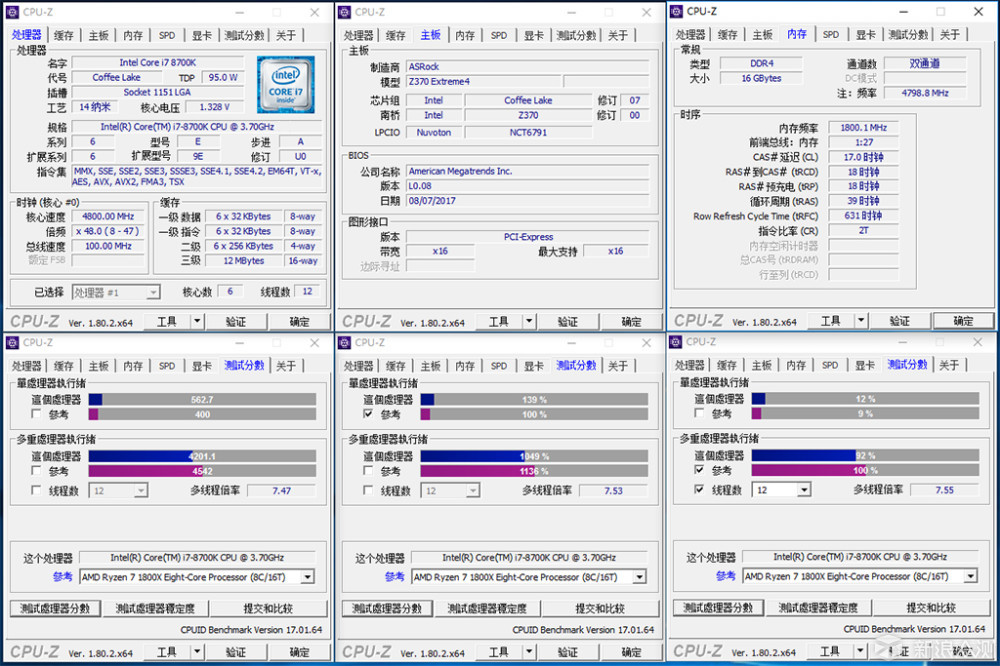
Task: Open thread count dropdown in 7.47 ratio window
Action: point(140,491)
